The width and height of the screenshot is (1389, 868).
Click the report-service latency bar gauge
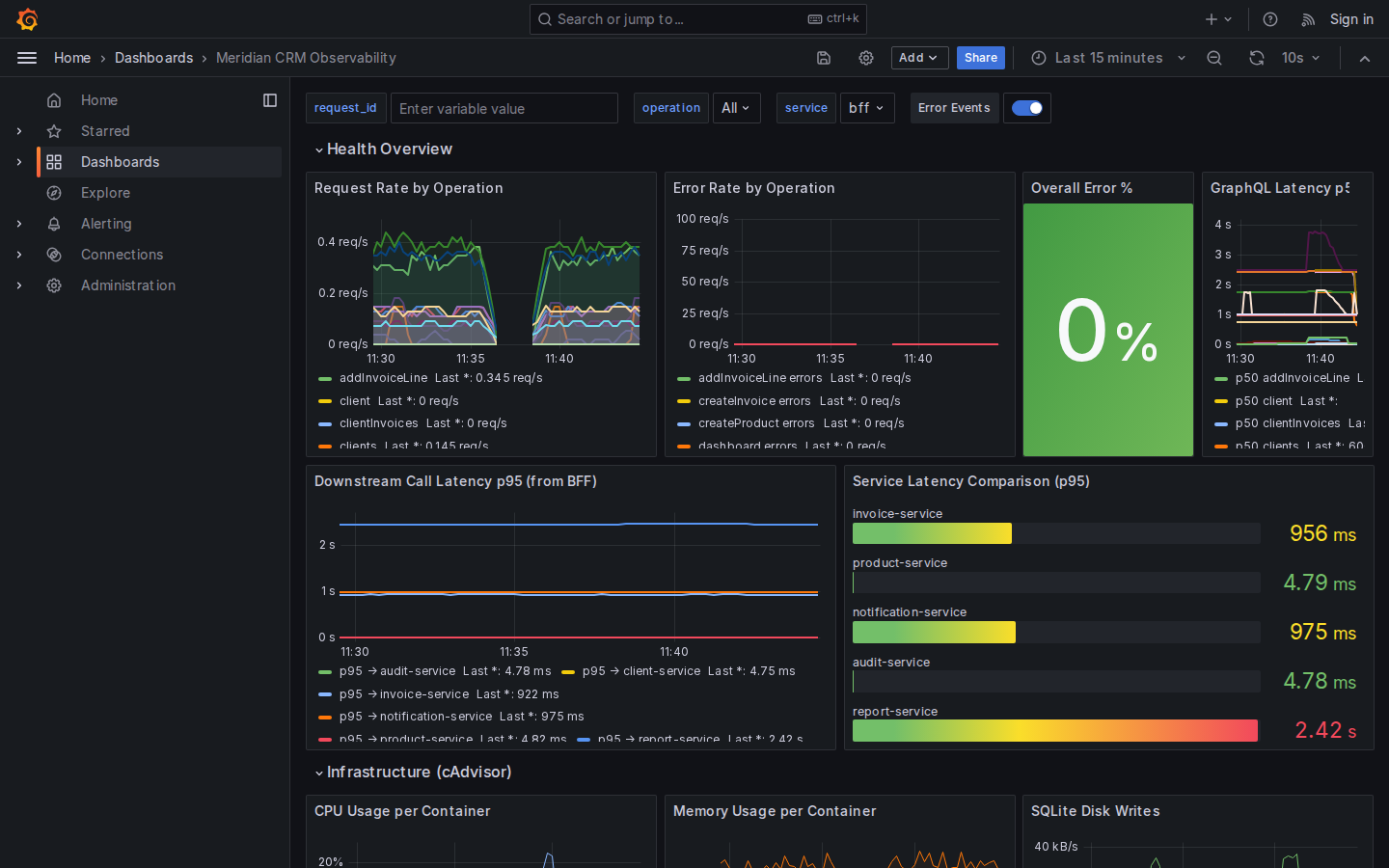click(x=1056, y=730)
